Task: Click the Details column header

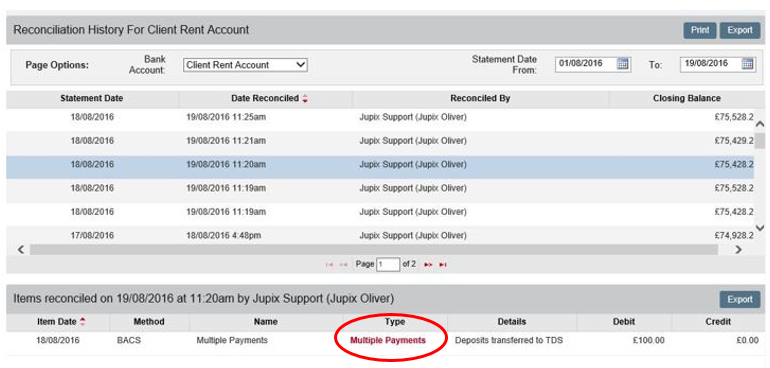Action: coord(512,322)
